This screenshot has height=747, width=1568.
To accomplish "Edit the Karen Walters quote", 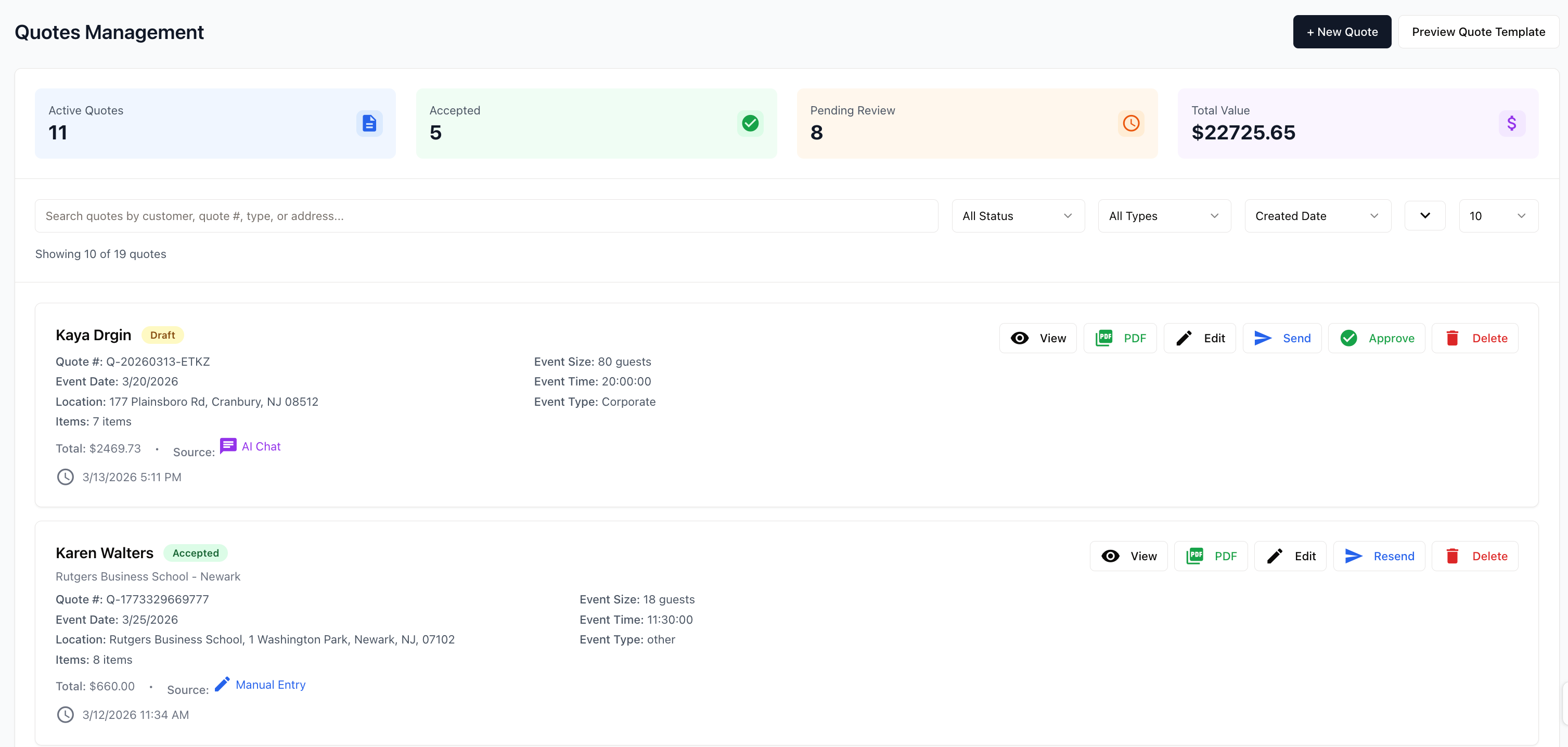I will tap(1290, 557).
